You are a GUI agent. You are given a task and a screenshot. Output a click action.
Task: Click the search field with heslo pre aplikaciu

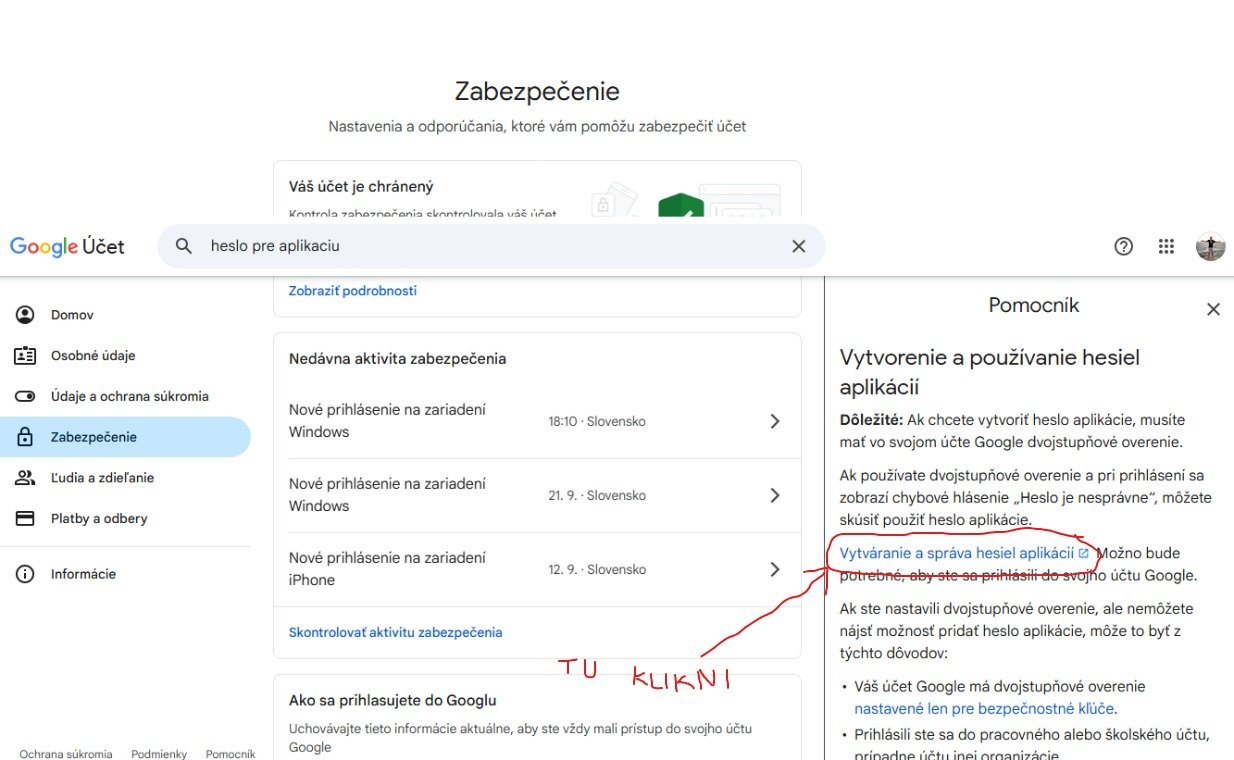(491, 246)
